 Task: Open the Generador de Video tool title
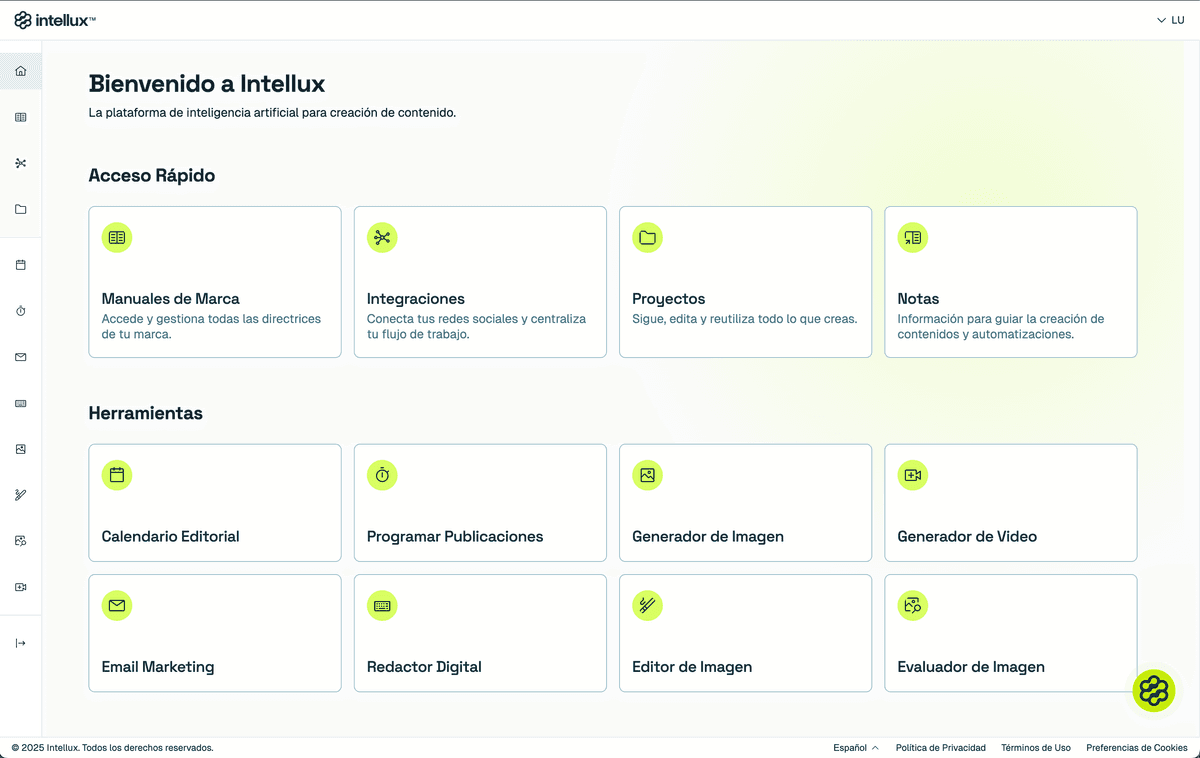[x=967, y=536]
